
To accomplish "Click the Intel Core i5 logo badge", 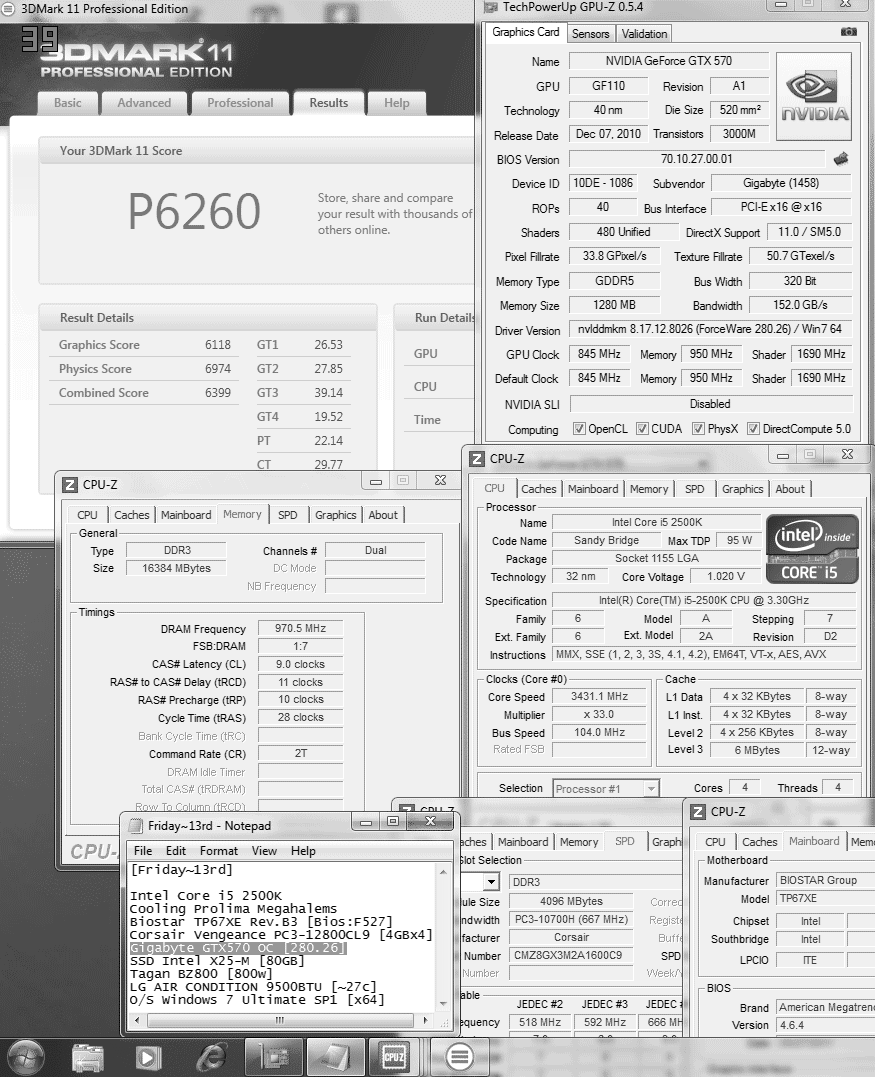I will tap(812, 549).
